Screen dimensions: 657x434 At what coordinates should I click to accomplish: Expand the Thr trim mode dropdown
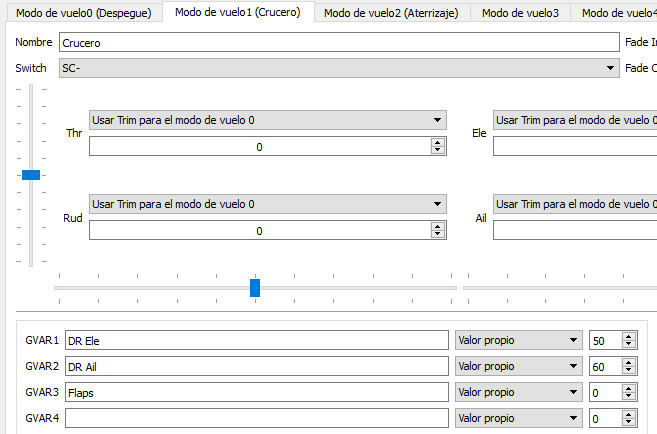(267, 120)
